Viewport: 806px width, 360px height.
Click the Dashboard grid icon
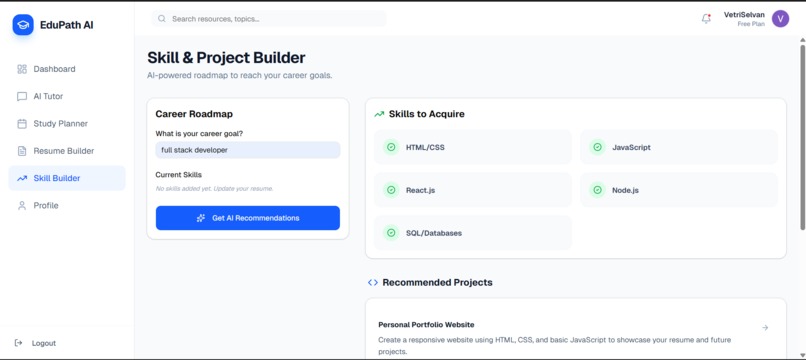click(22, 69)
